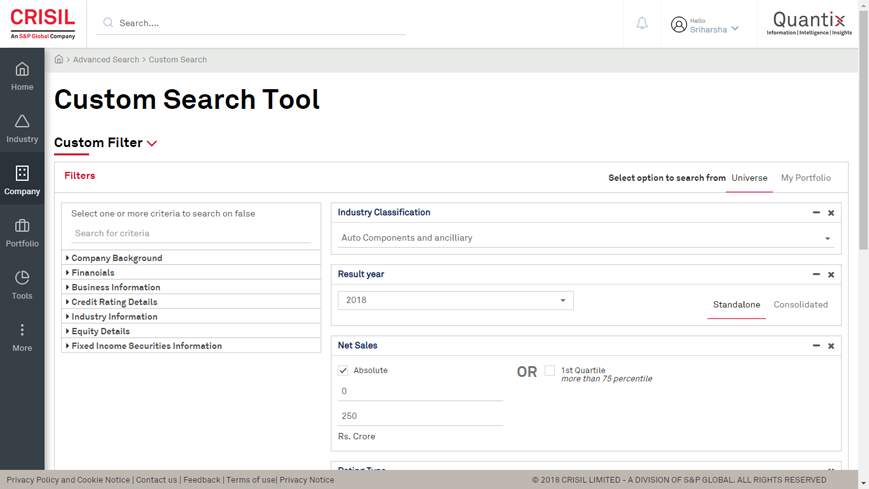869x489 pixels.
Task: Open the Portfolio briefcase icon
Action: 22,226
